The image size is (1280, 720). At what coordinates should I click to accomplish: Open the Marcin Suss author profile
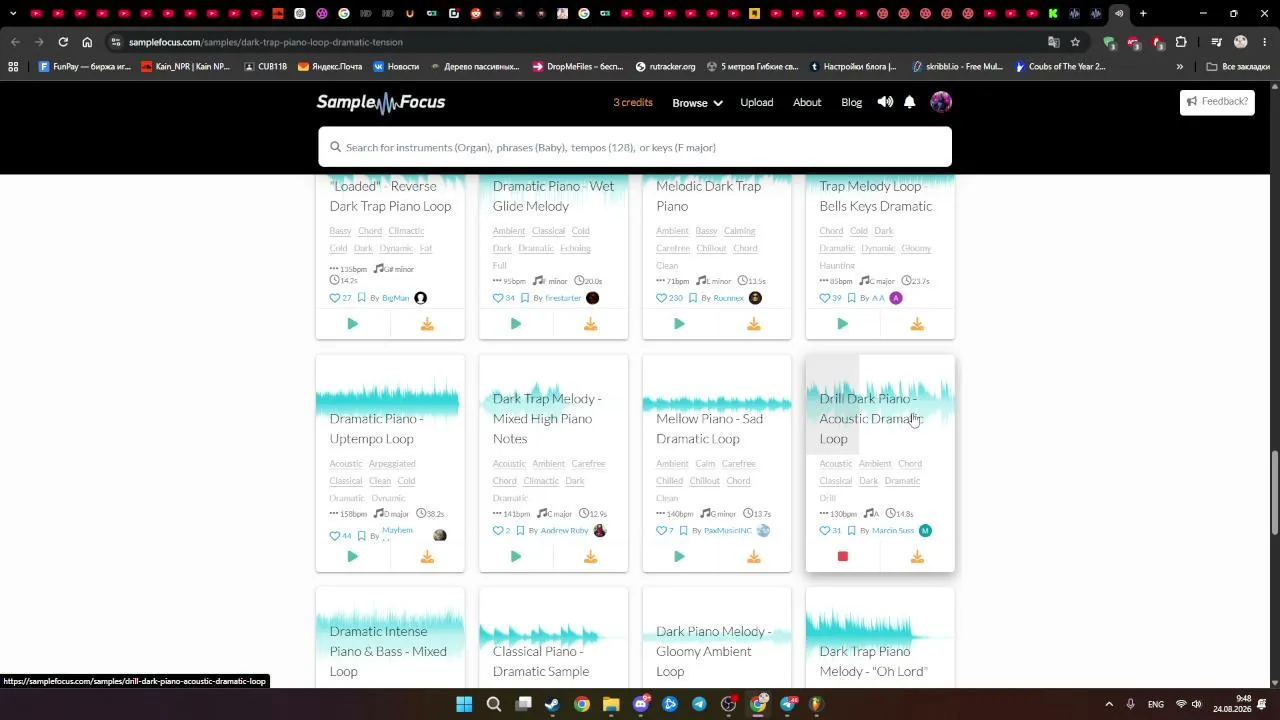pyautogui.click(x=893, y=530)
